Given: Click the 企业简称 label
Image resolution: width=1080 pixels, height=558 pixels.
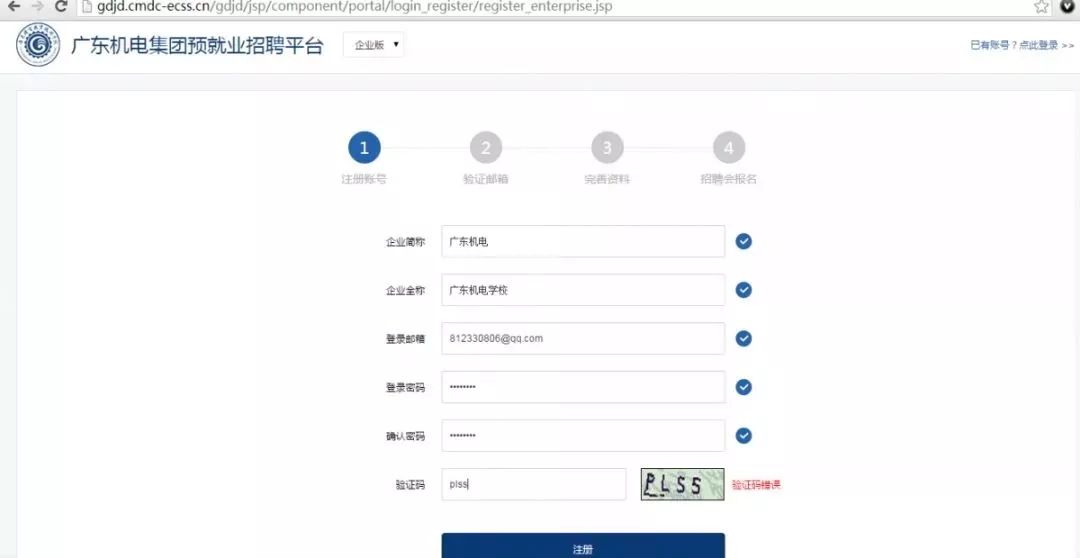Looking at the screenshot, I should point(405,242).
